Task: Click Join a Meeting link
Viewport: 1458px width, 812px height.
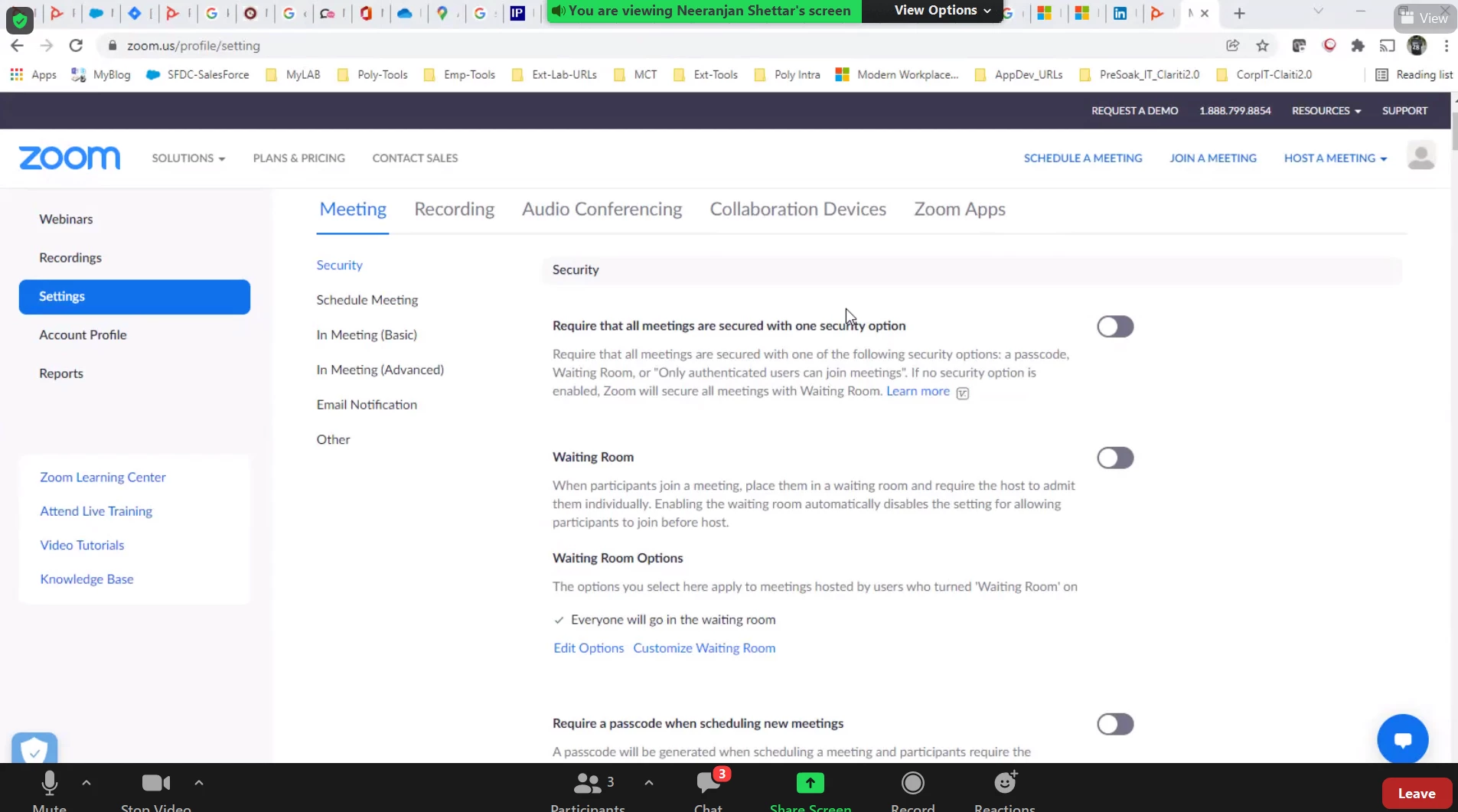Action: click(1213, 158)
